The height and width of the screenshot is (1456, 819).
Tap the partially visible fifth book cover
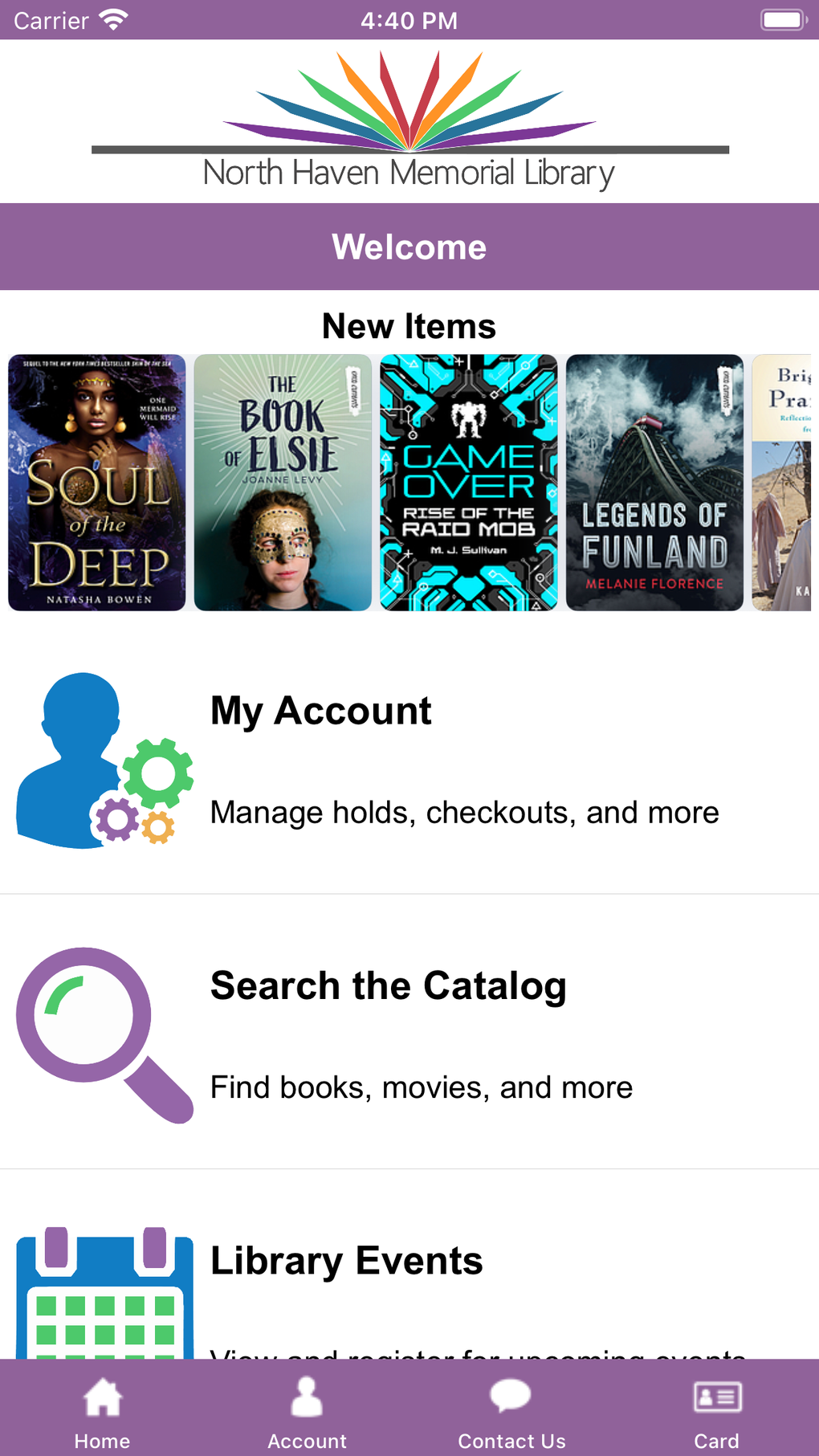click(782, 483)
